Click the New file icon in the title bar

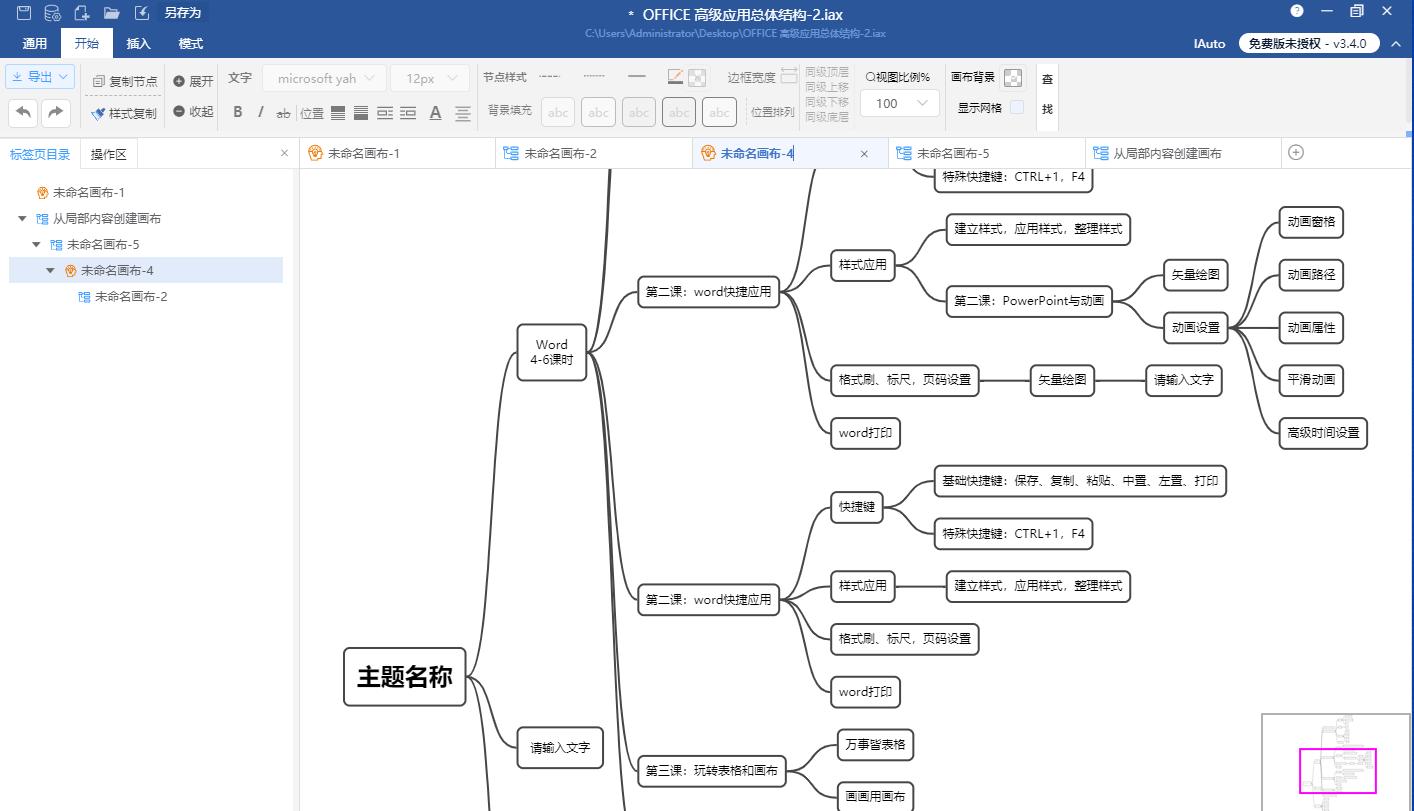82,13
